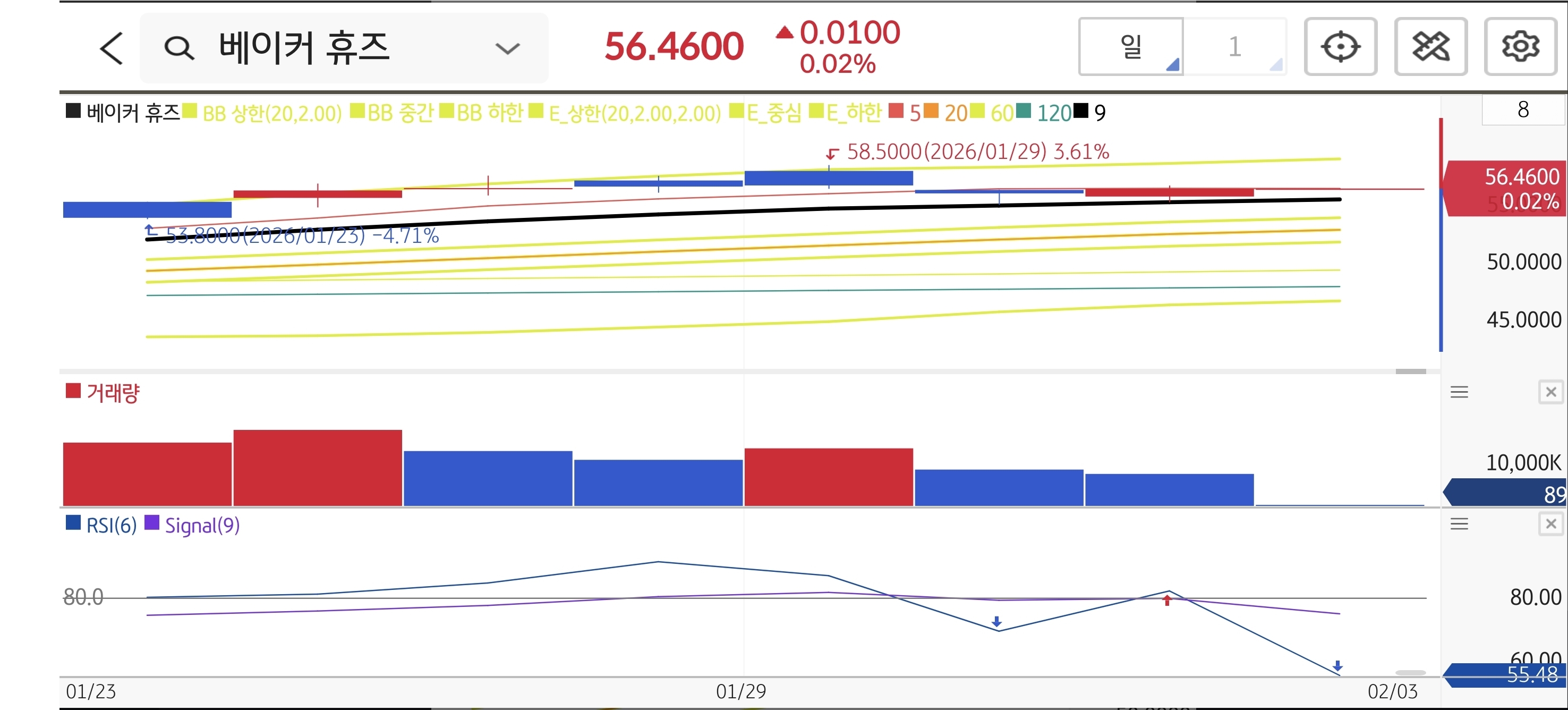Click the teal 120 MA color swatch
Screen dimensions: 1568x710
[x=1024, y=111]
